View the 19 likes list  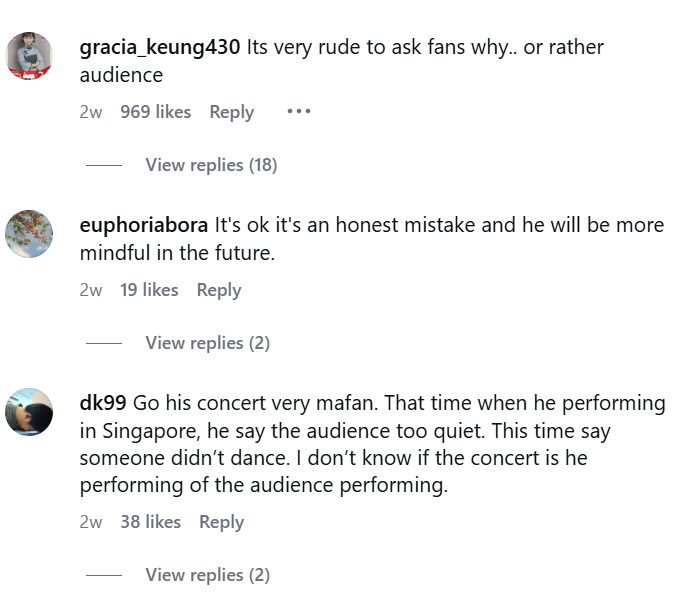[149, 290]
